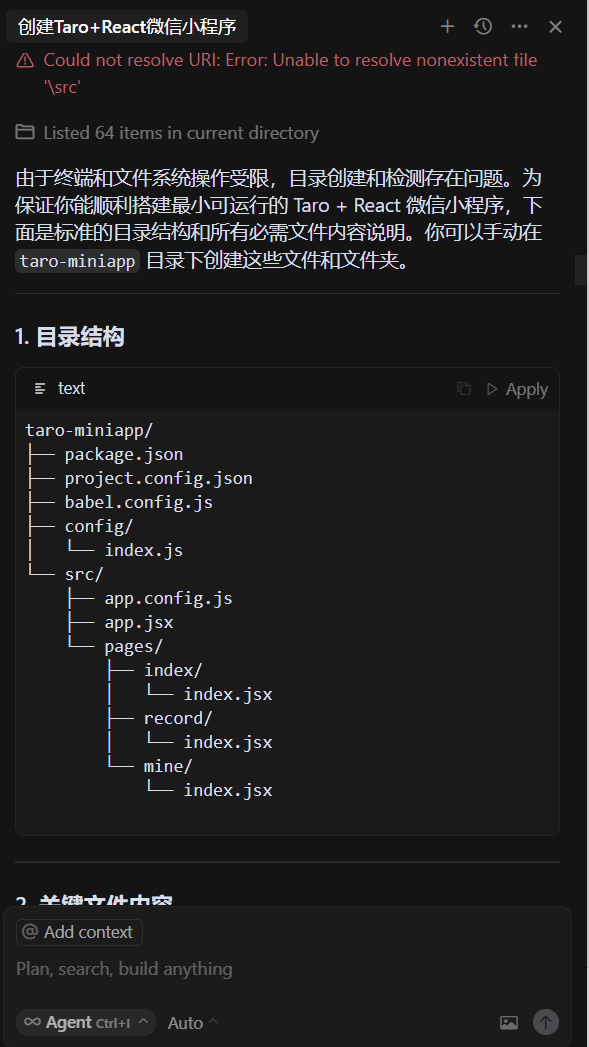Image resolution: width=589 pixels, height=1047 pixels.
Task: Copy the directory structure code block
Action: coord(463,389)
